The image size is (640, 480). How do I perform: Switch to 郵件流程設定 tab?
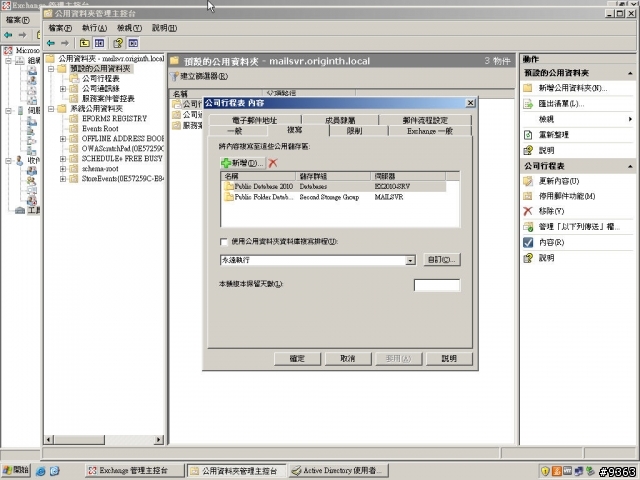(x=425, y=120)
